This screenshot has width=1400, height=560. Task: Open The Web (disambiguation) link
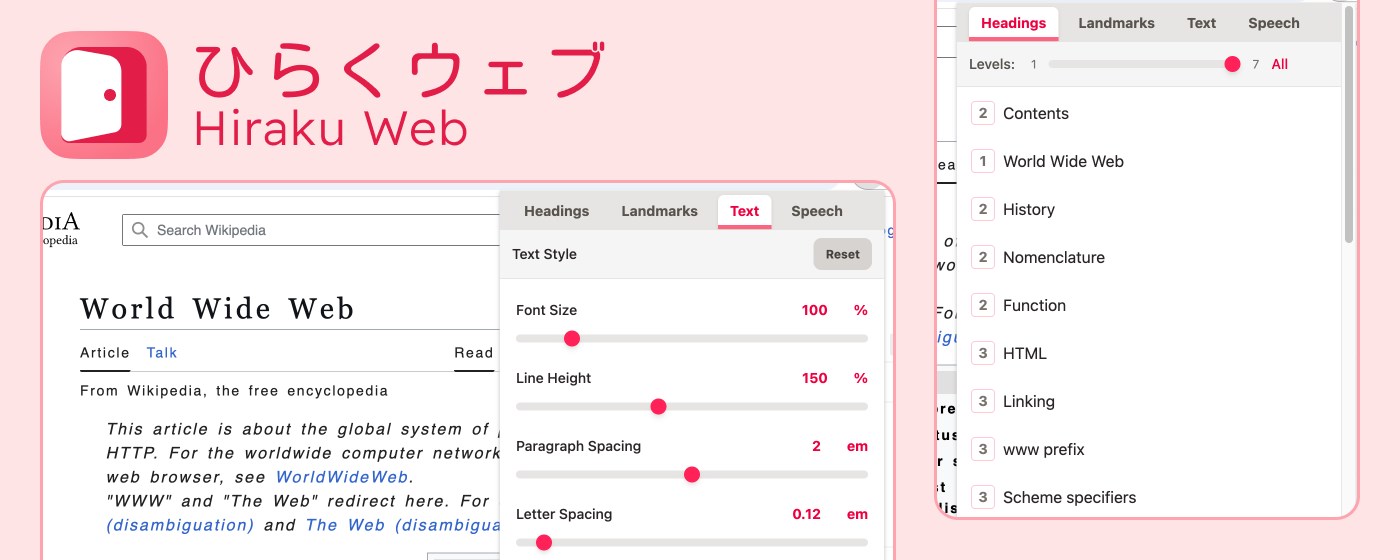402,525
